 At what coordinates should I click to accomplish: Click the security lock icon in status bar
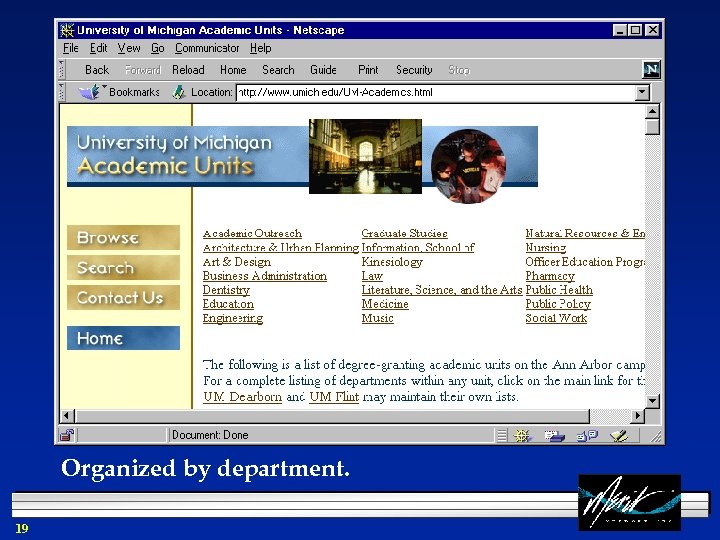pyautogui.click(x=68, y=434)
